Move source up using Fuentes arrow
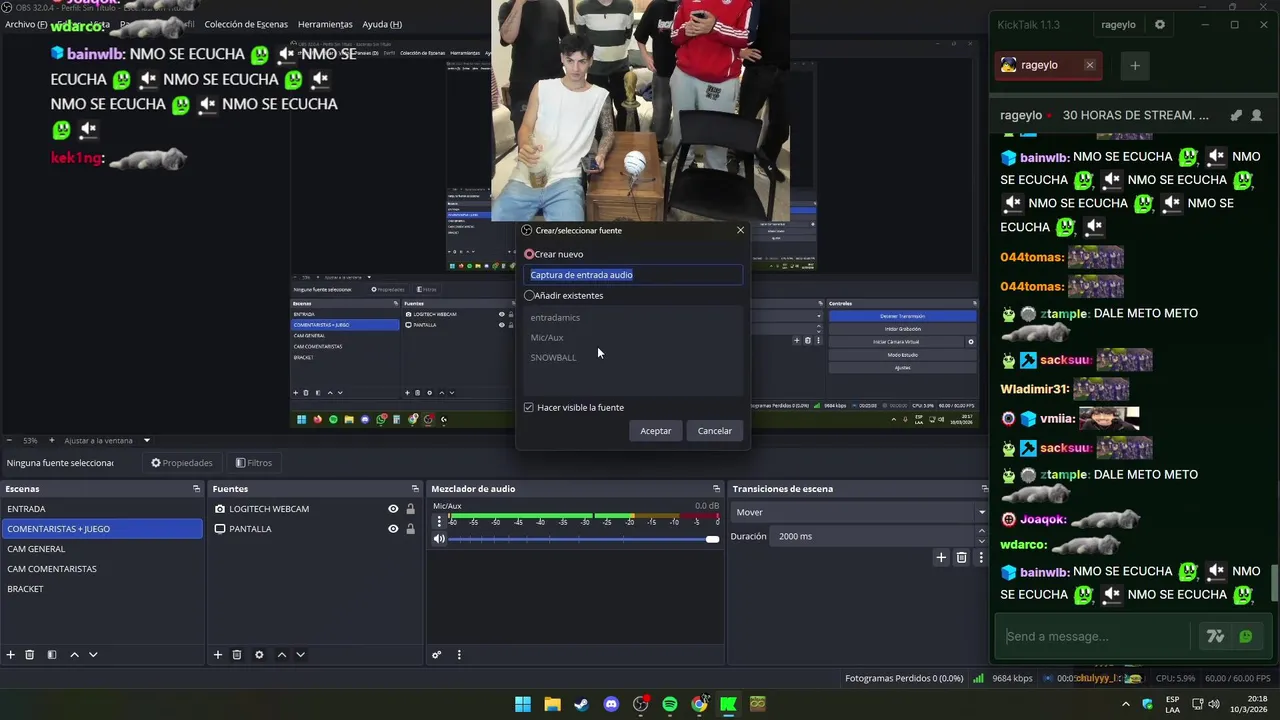The image size is (1280, 720). (281, 655)
